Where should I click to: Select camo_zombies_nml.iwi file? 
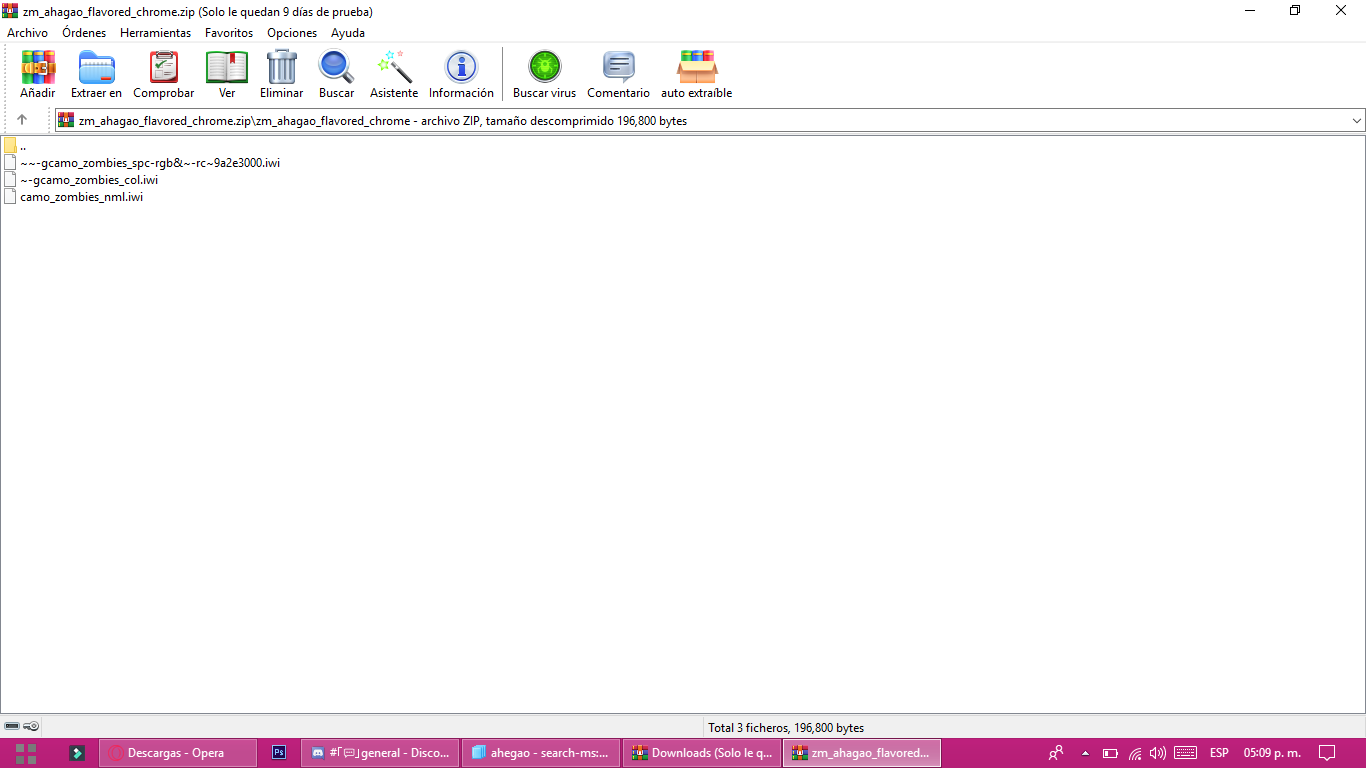tap(74, 197)
